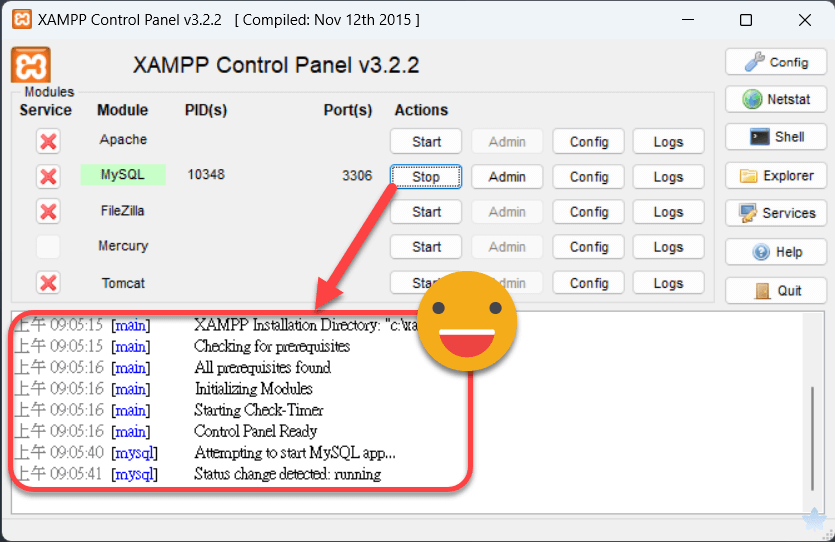Click the MySQL PID 10348 value
This screenshot has width=835, height=542.
pos(206,175)
